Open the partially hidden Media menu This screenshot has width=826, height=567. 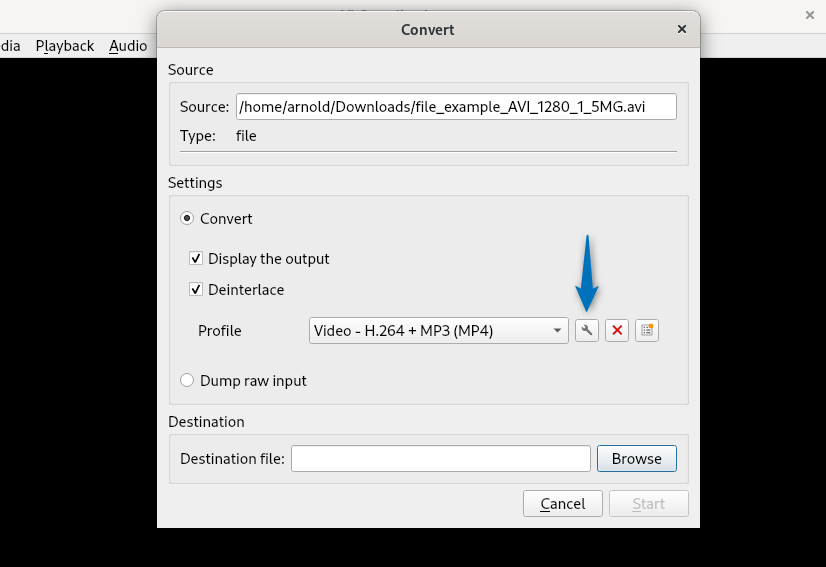pos(10,46)
